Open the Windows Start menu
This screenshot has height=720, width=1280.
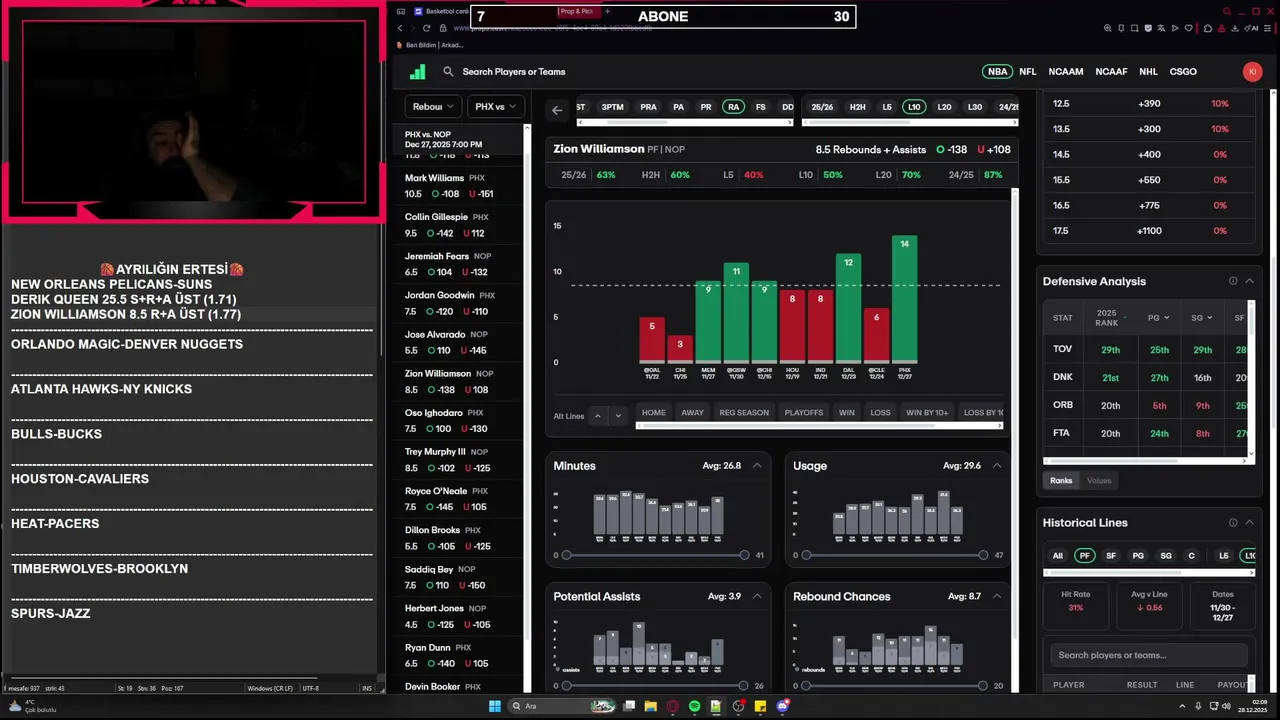tap(494, 706)
